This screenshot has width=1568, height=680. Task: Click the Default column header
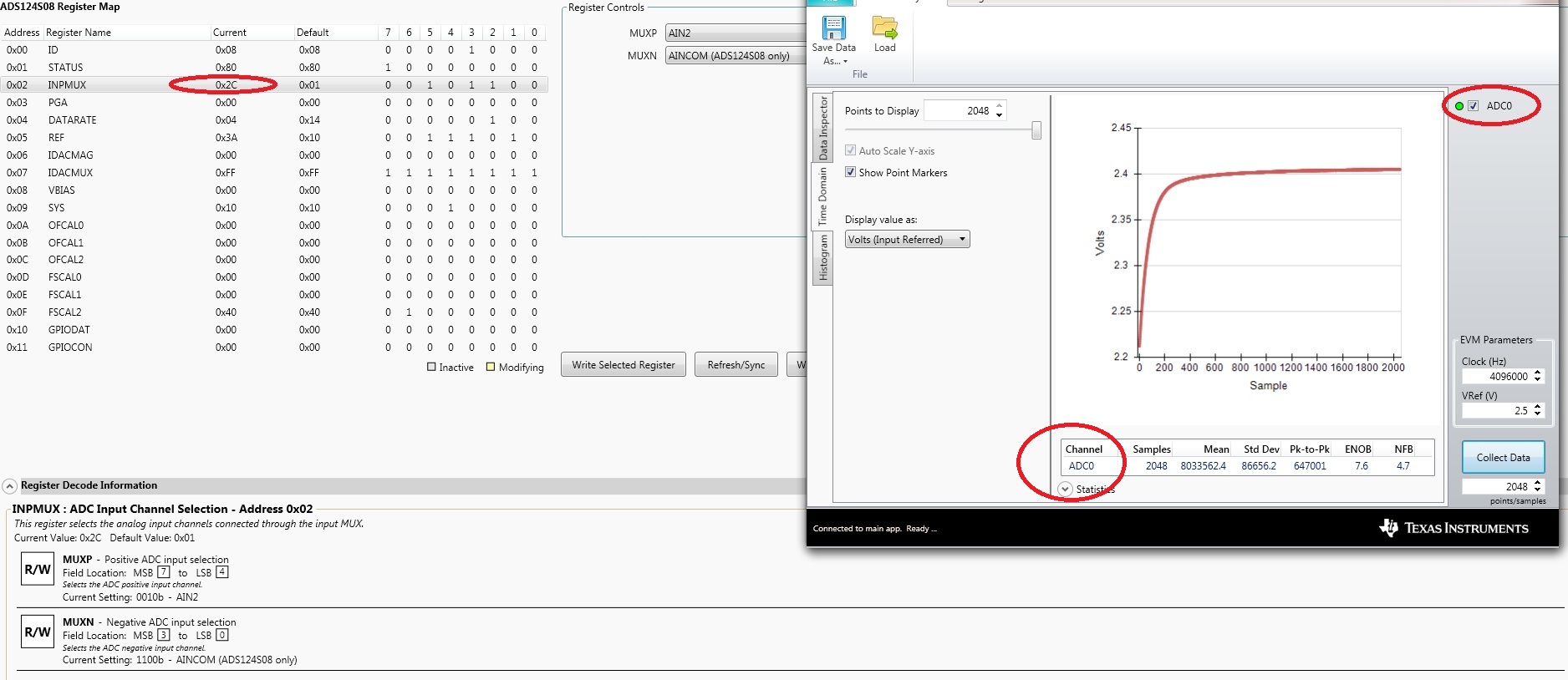tap(313, 33)
